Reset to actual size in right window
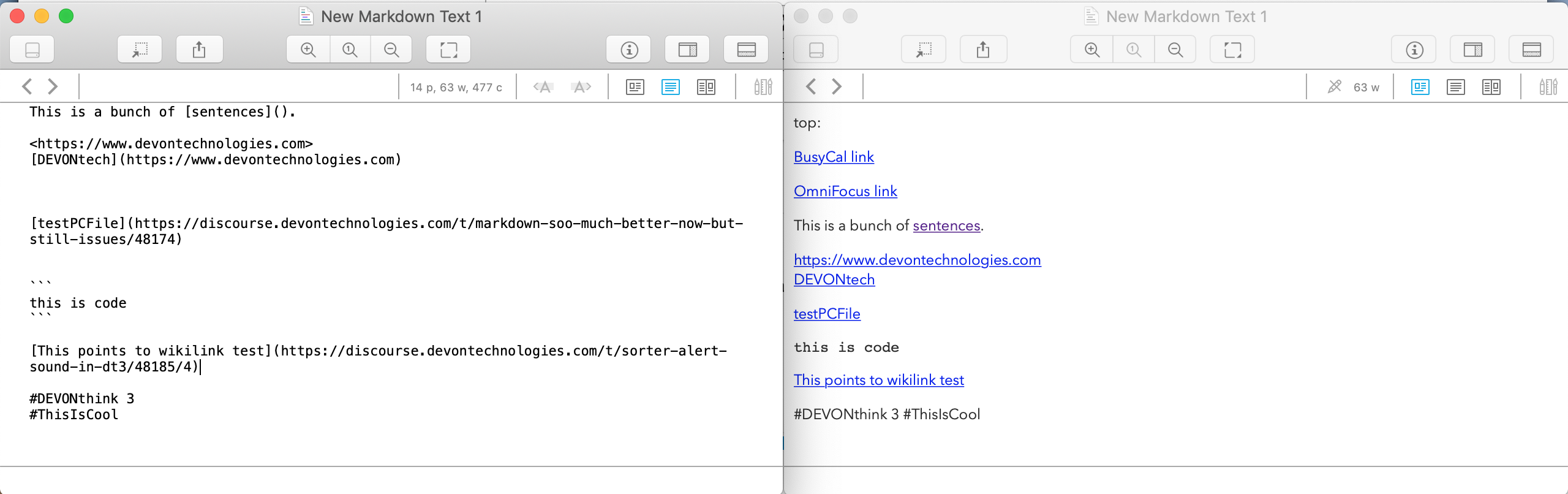 [x=1134, y=50]
